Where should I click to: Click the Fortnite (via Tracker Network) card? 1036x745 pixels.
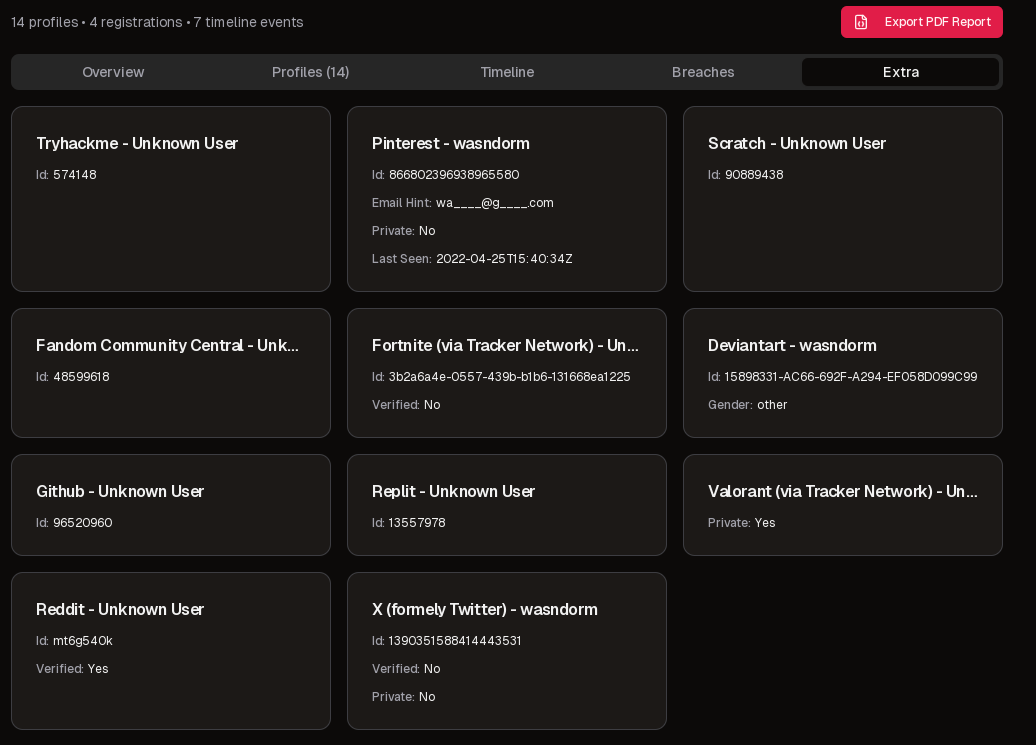pyautogui.click(x=506, y=373)
